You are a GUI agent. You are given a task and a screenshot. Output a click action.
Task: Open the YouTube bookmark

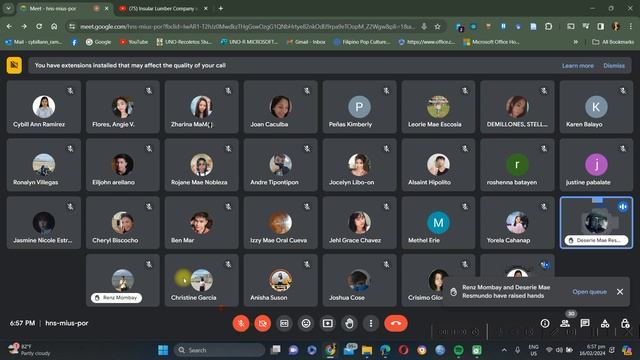[x=134, y=42]
